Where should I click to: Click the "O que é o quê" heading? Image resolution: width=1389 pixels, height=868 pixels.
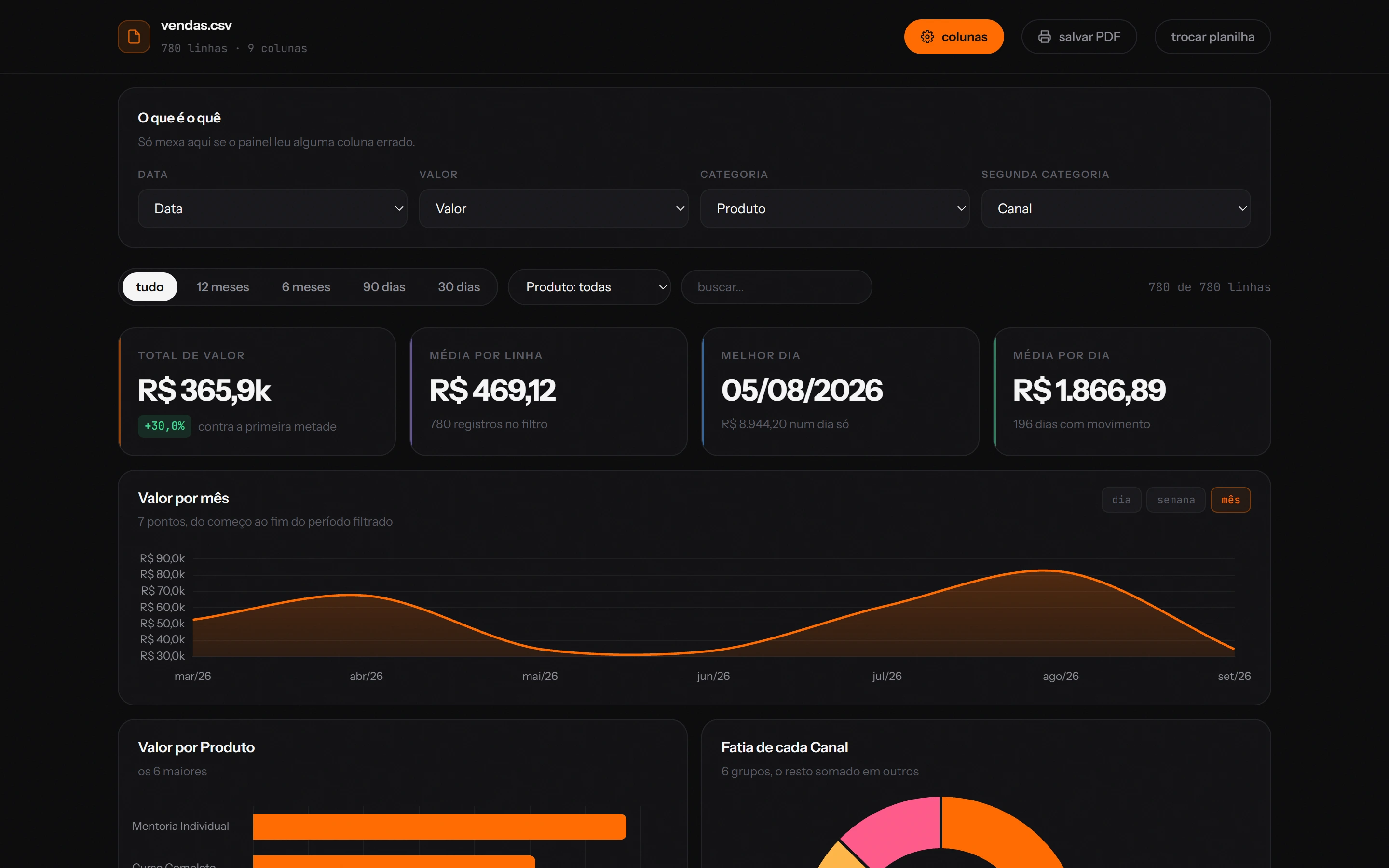click(x=179, y=118)
